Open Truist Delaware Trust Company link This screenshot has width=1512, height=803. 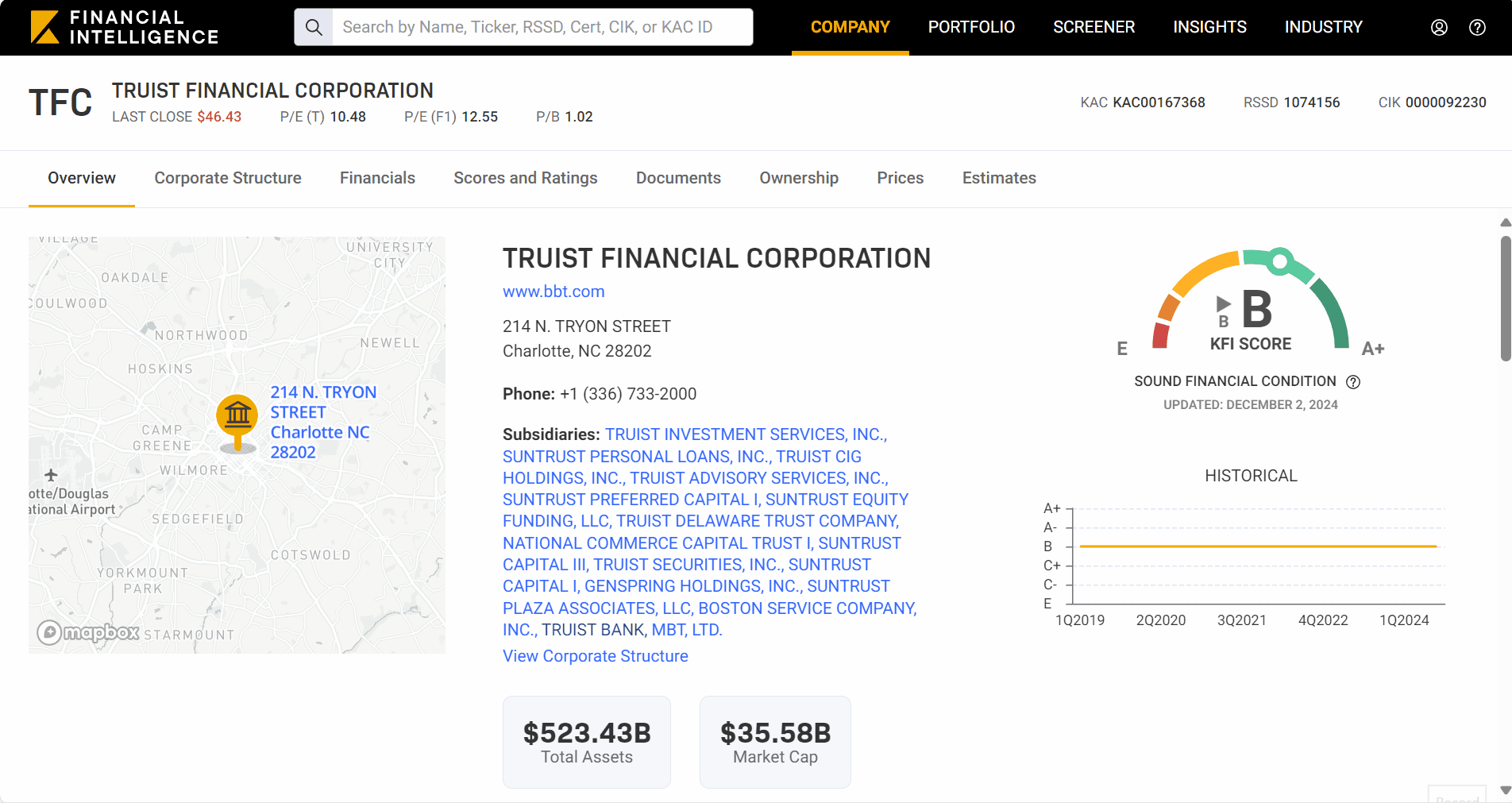758,521
